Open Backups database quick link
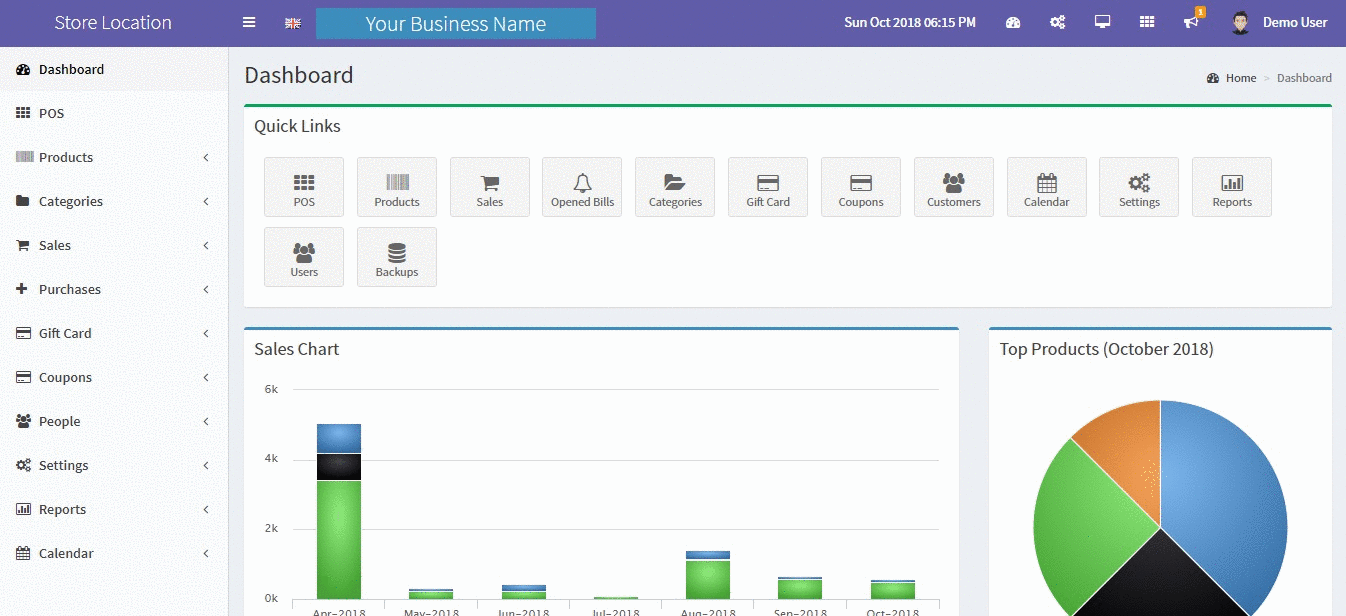This screenshot has width=1346, height=616. (x=397, y=257)
